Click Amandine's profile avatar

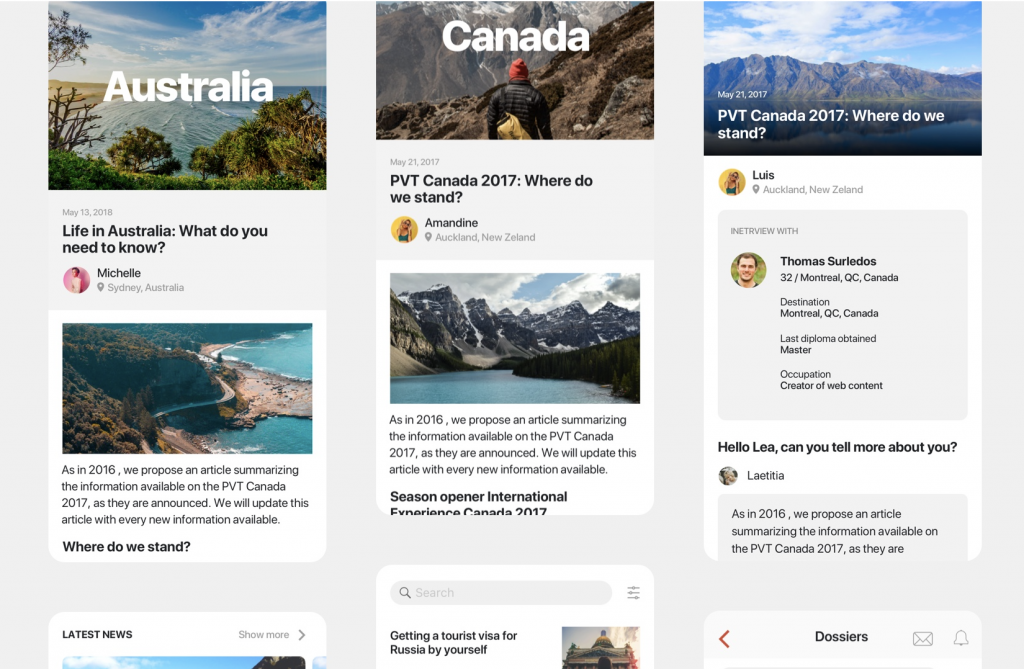coord(404,229)
